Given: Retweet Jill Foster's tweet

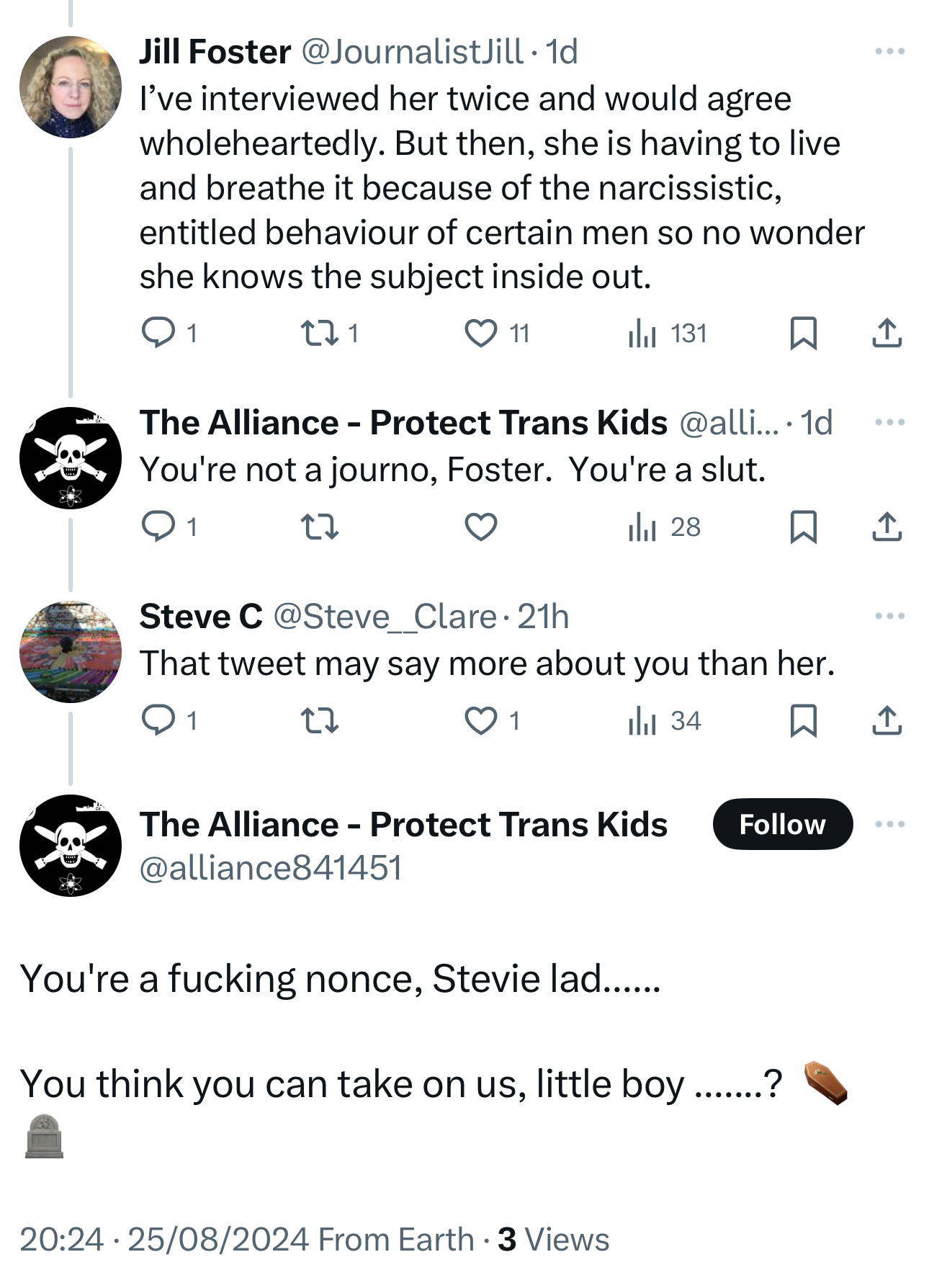Looking at the screenshot, I should [318, 334].
